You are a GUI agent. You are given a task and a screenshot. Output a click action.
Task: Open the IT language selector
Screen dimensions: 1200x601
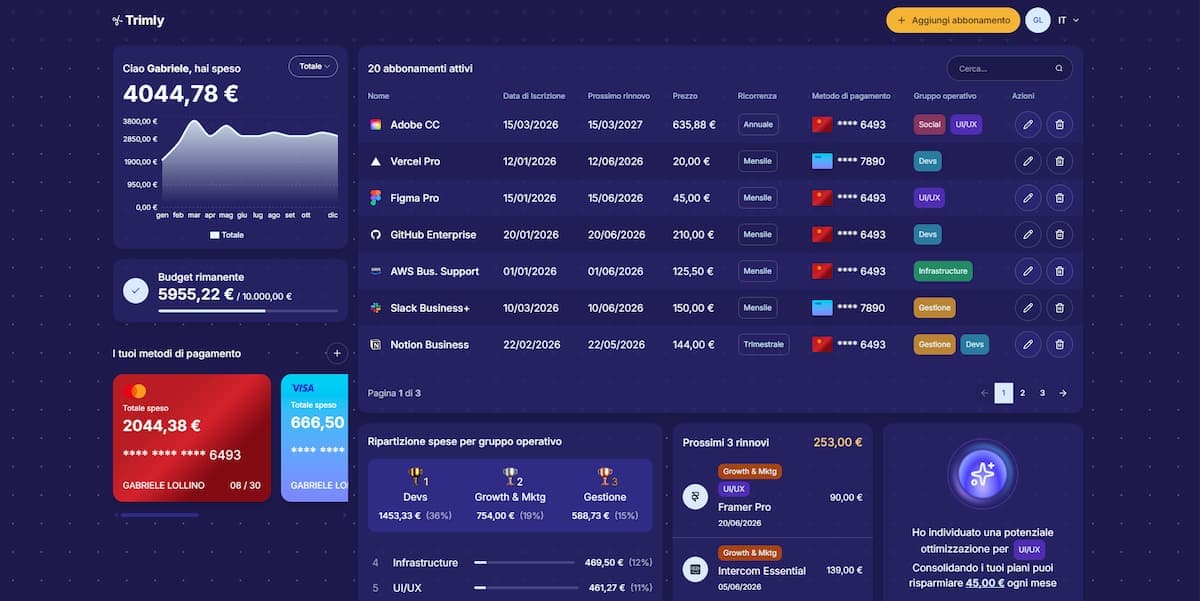point(1068,20)
